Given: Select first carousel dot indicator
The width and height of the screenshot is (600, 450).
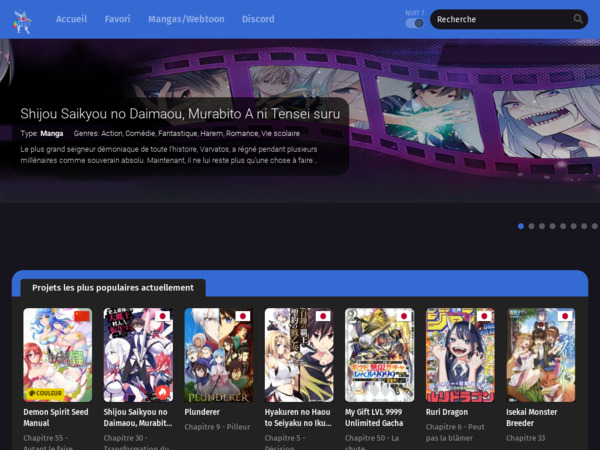Looking at the screenshot, I should pos(521,226).
